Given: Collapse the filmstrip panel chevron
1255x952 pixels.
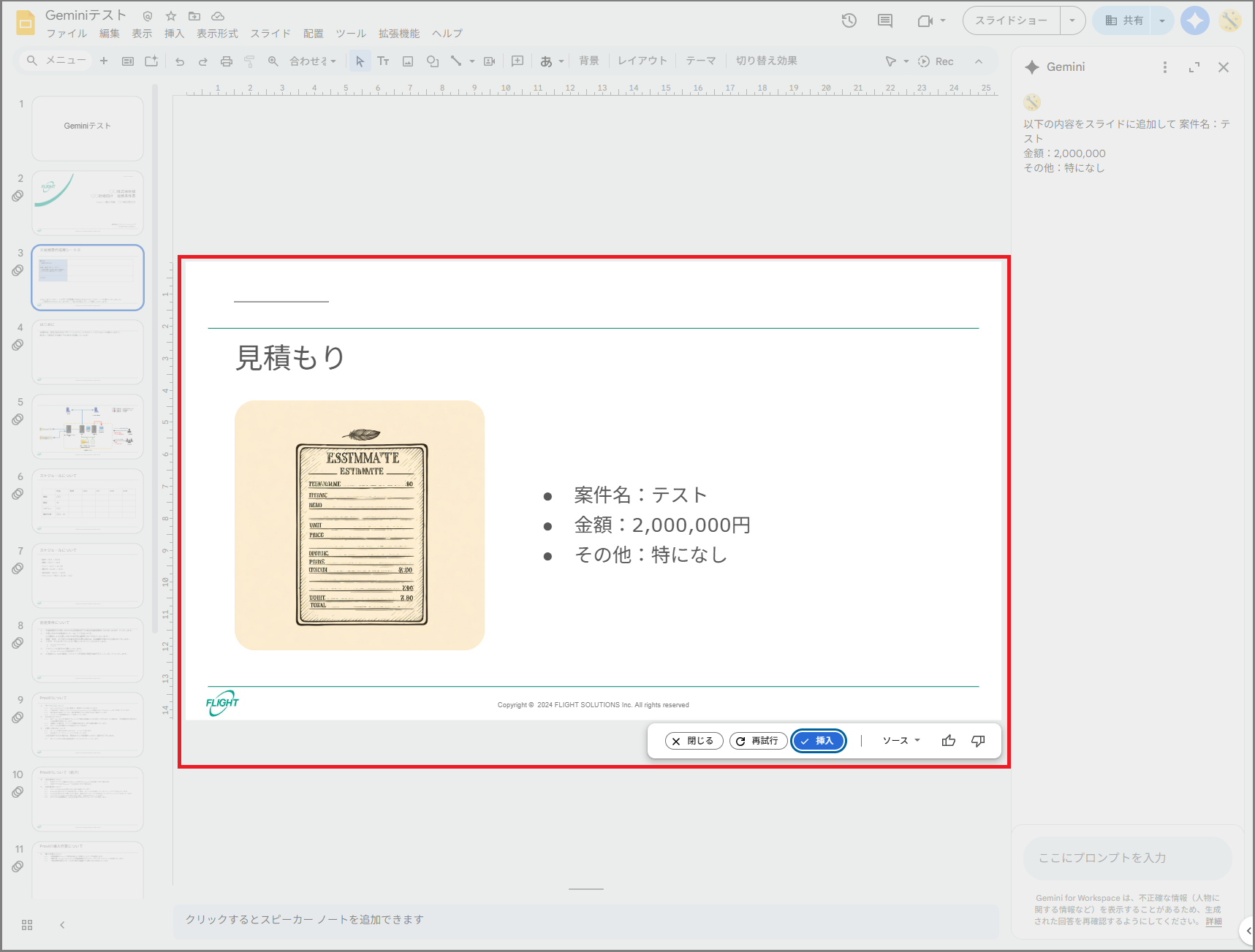Looking at the screenshot, I should click(62, 925).
